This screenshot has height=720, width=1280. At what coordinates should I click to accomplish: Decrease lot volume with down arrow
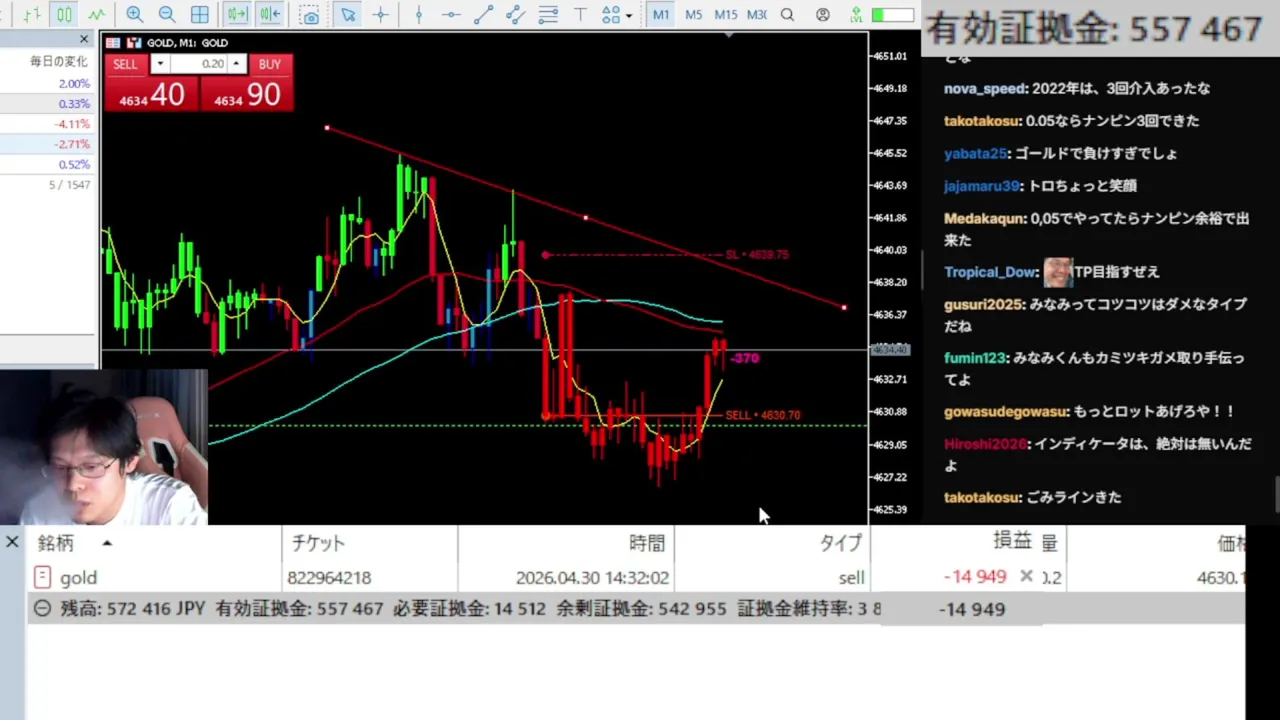coord(159,64)
